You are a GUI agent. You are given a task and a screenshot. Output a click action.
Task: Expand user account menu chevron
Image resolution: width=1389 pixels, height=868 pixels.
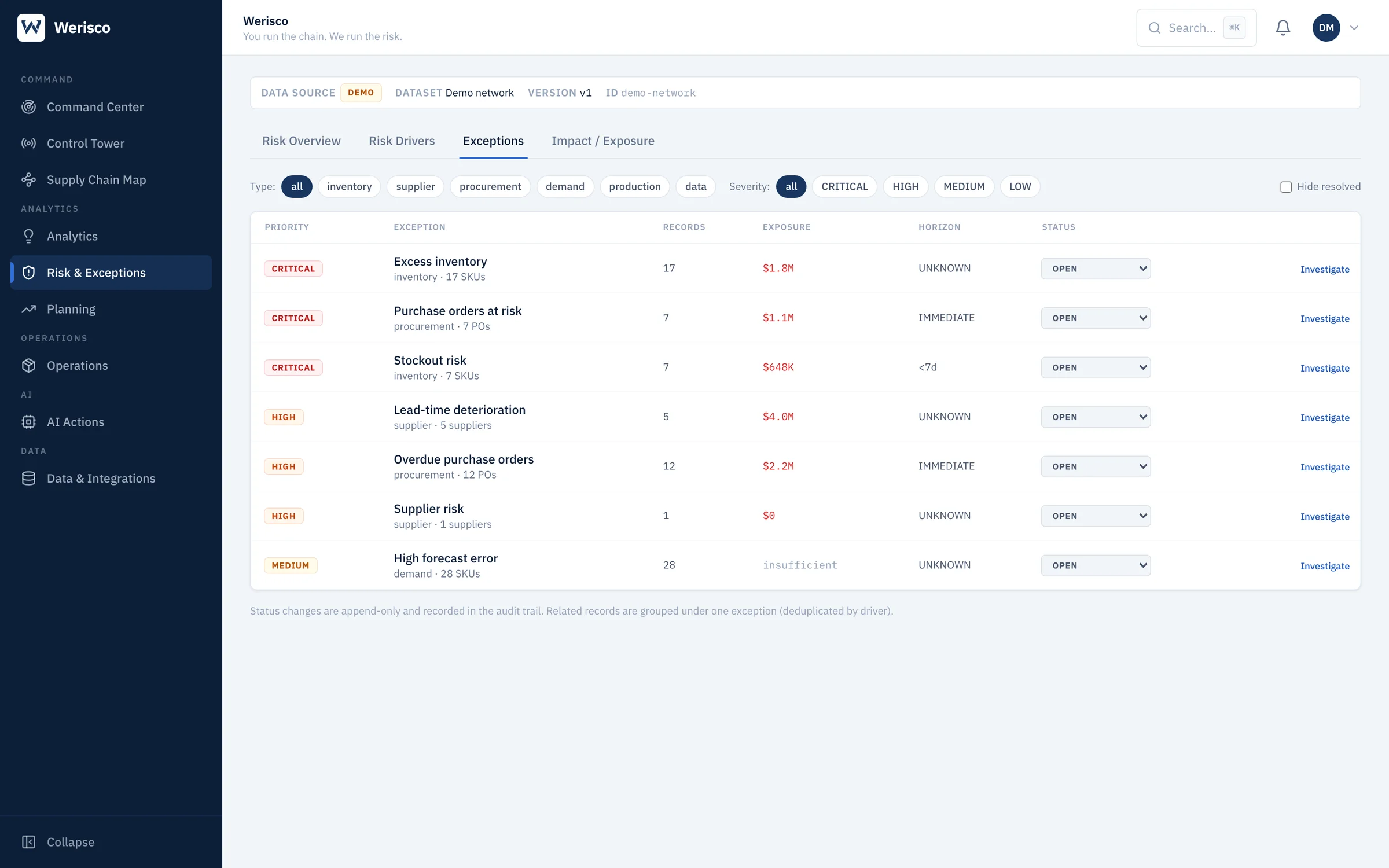tap(1354, 28)
